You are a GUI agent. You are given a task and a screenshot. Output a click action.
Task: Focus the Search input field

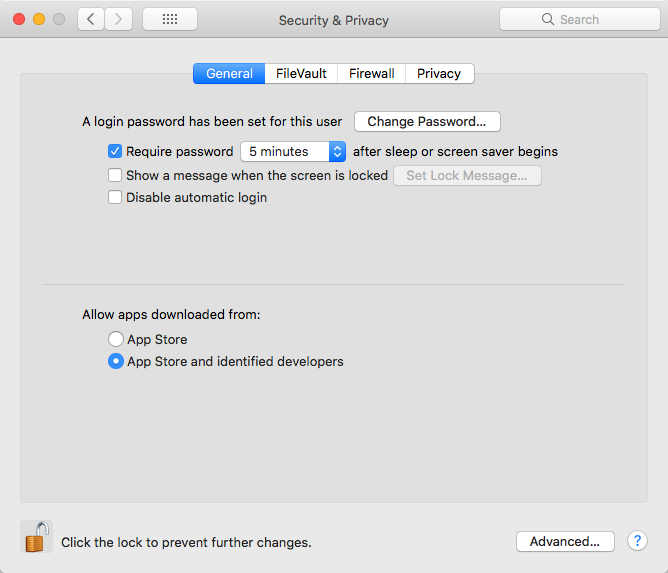(x=580, y=19)
